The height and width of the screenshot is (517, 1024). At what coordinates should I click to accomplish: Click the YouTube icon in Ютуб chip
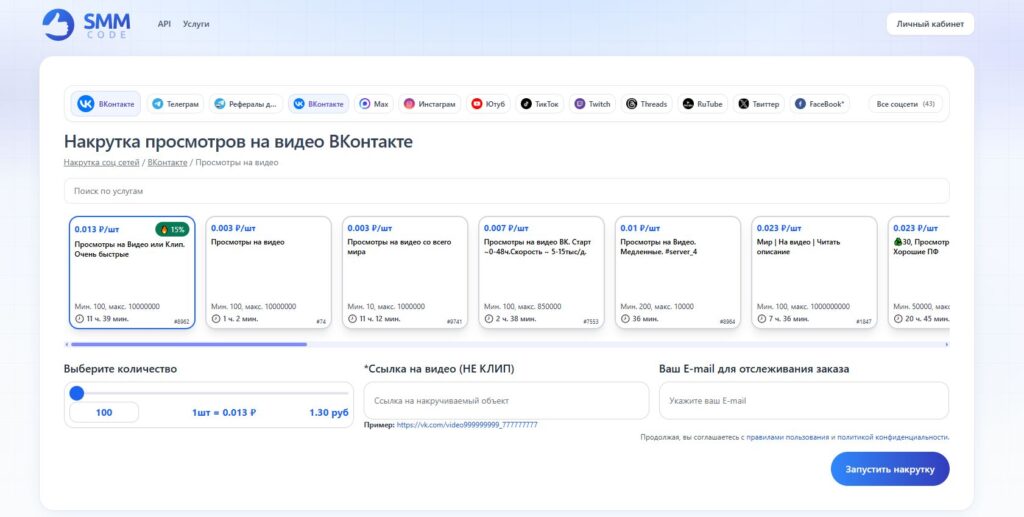point(477,104)
